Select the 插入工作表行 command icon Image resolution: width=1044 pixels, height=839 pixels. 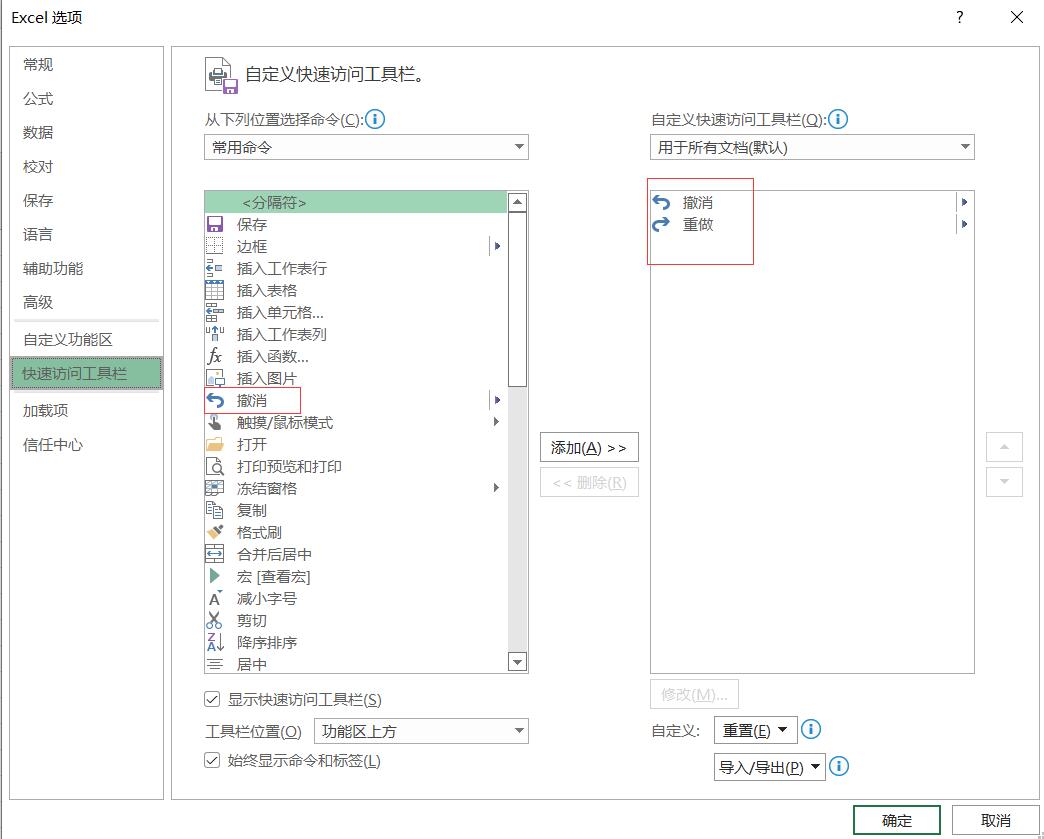(214, 268)
